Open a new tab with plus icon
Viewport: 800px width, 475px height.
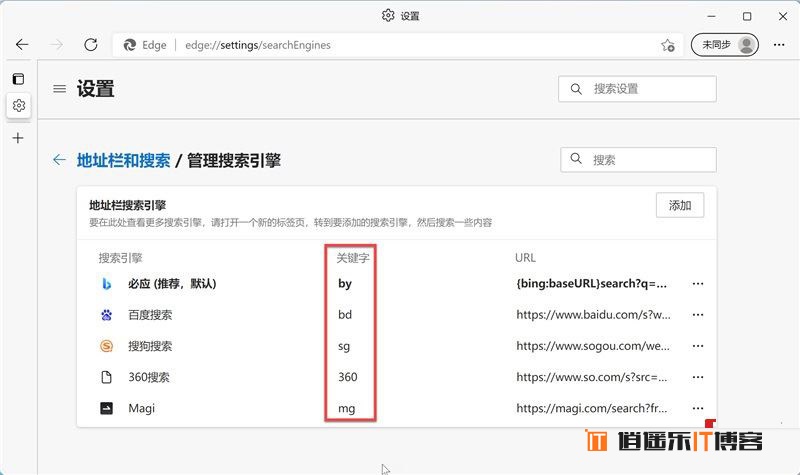tap(18, 138)
